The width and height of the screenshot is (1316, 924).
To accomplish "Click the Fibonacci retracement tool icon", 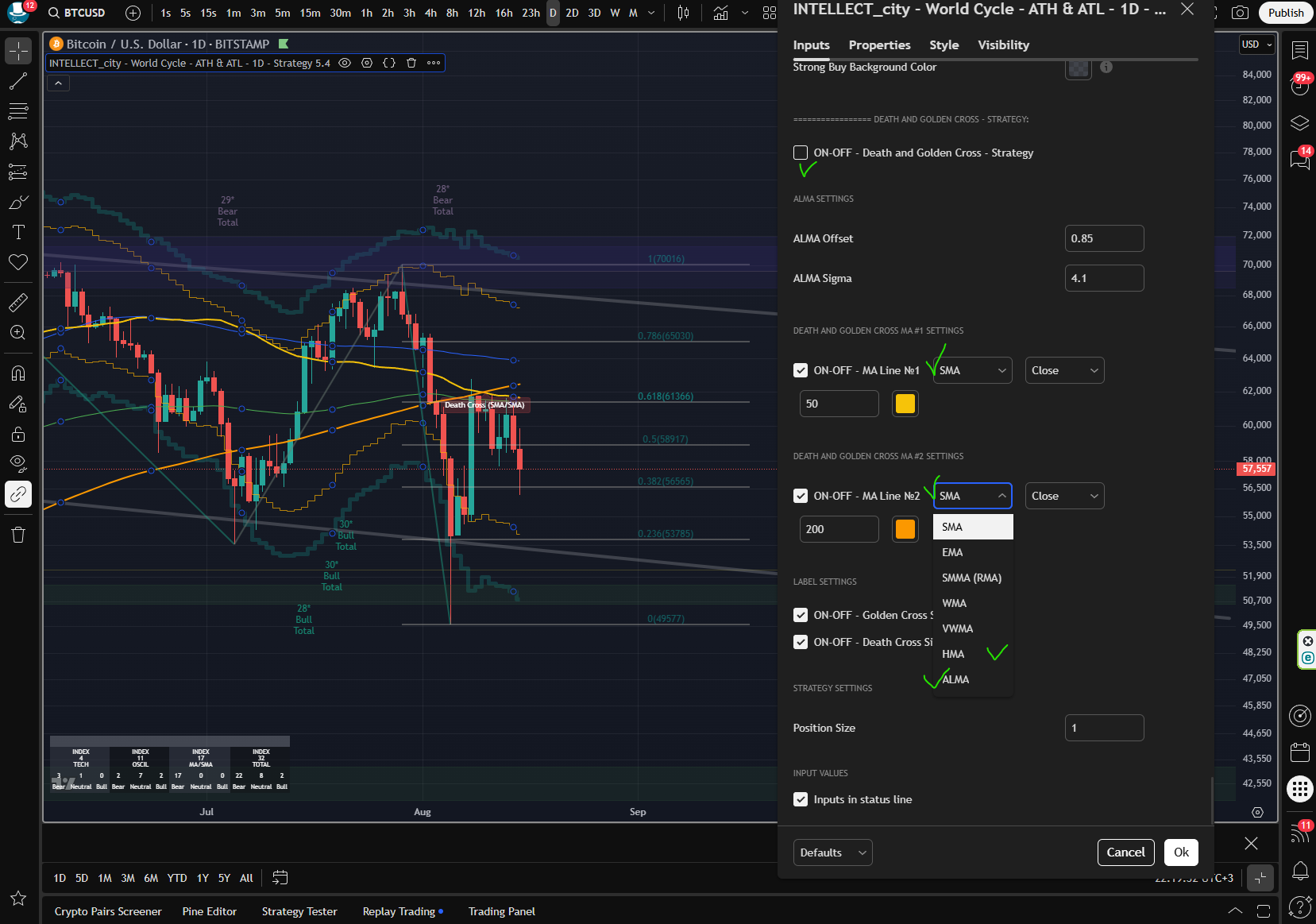I will click(18, 110).
